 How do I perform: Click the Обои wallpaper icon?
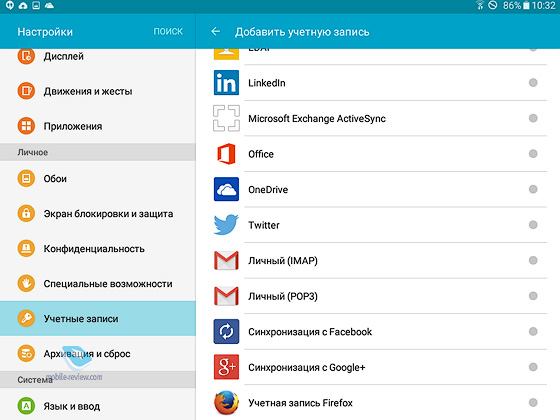(26, 178)
